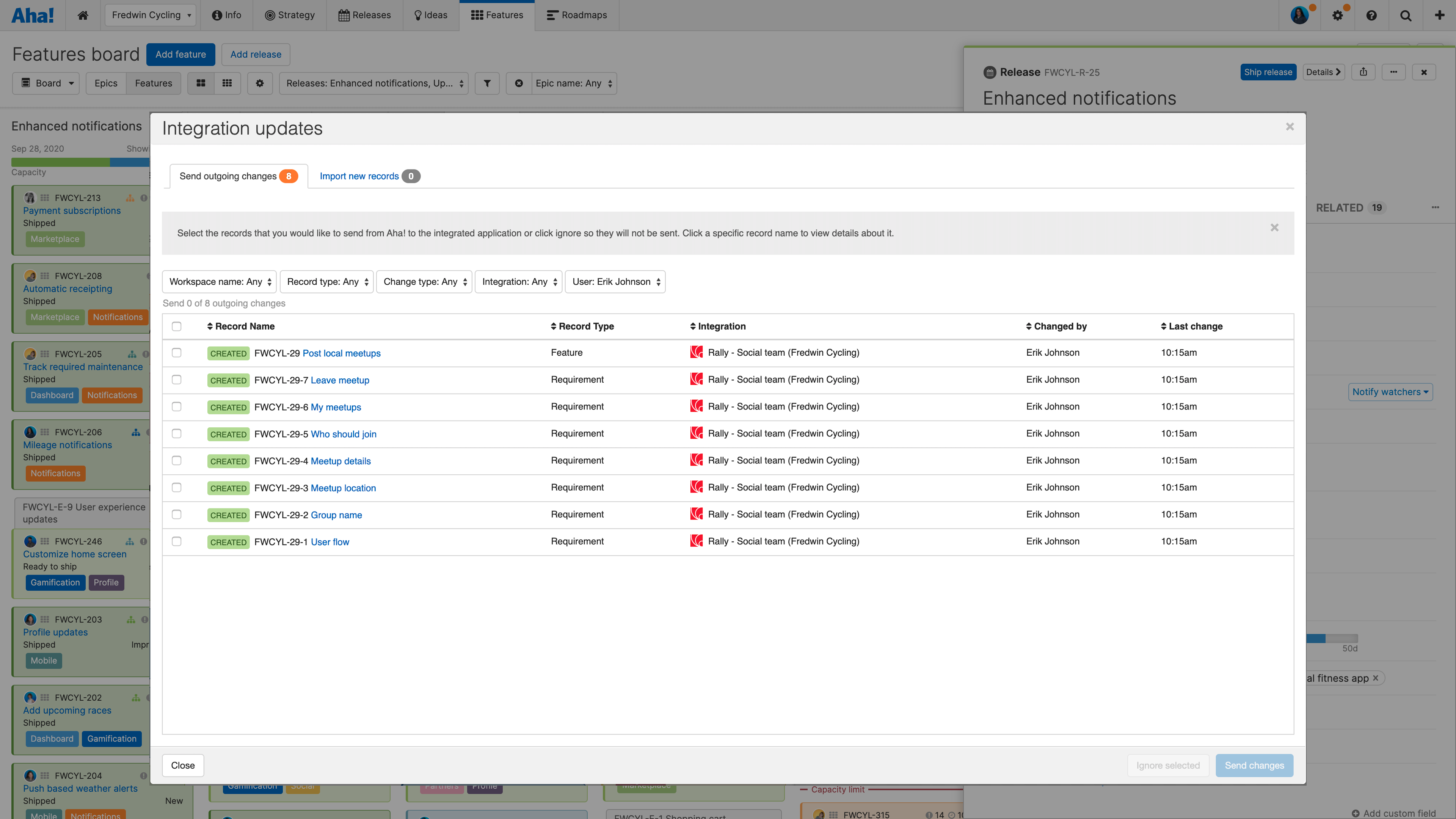Open the filter funnel icon on the board toolbar
Viewport: 1456px width, 819px height.
pos(486,83)
